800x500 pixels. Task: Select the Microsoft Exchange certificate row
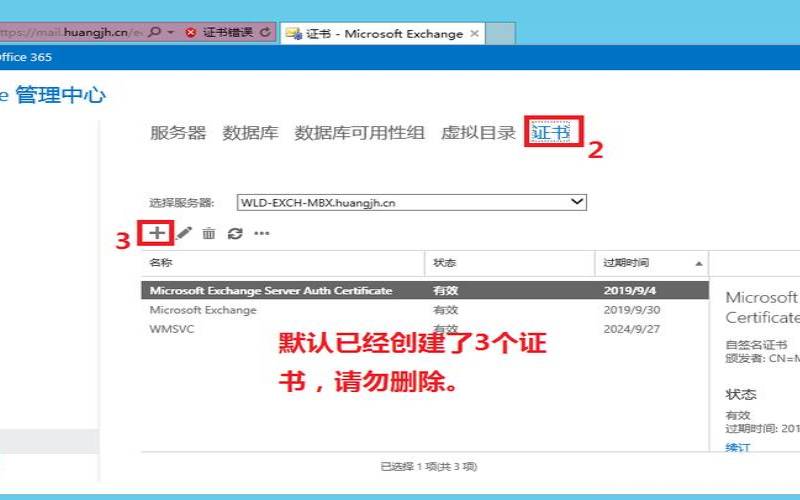[425, 310]
